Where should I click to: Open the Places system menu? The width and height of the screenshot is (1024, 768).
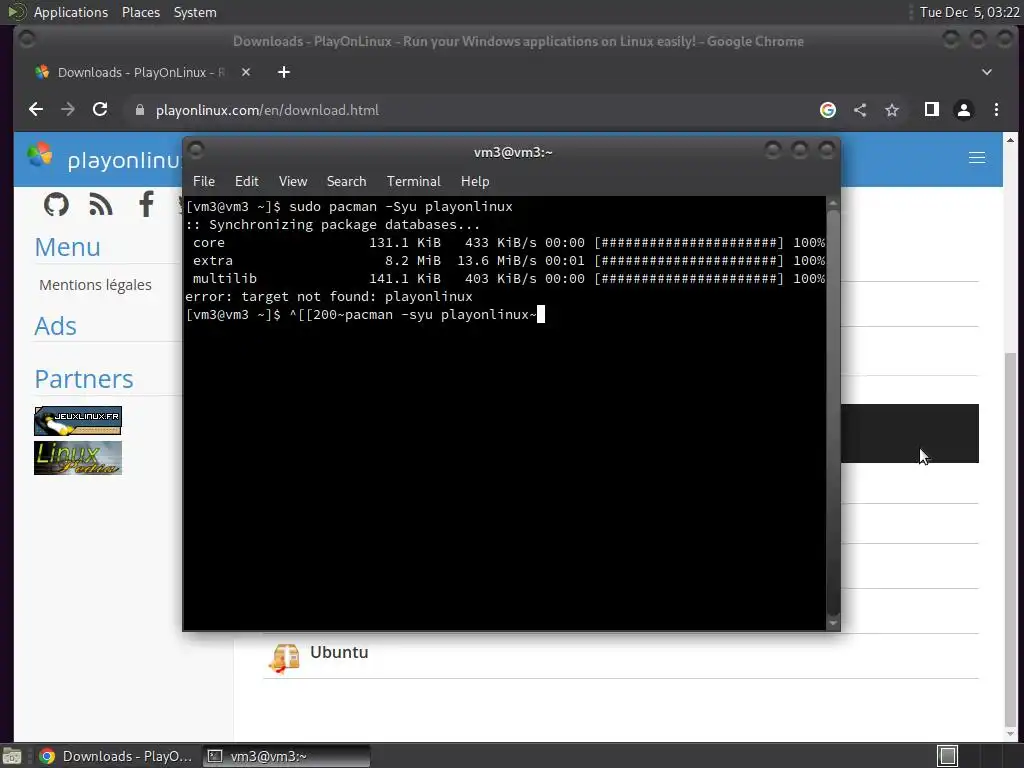coord(141,12)
